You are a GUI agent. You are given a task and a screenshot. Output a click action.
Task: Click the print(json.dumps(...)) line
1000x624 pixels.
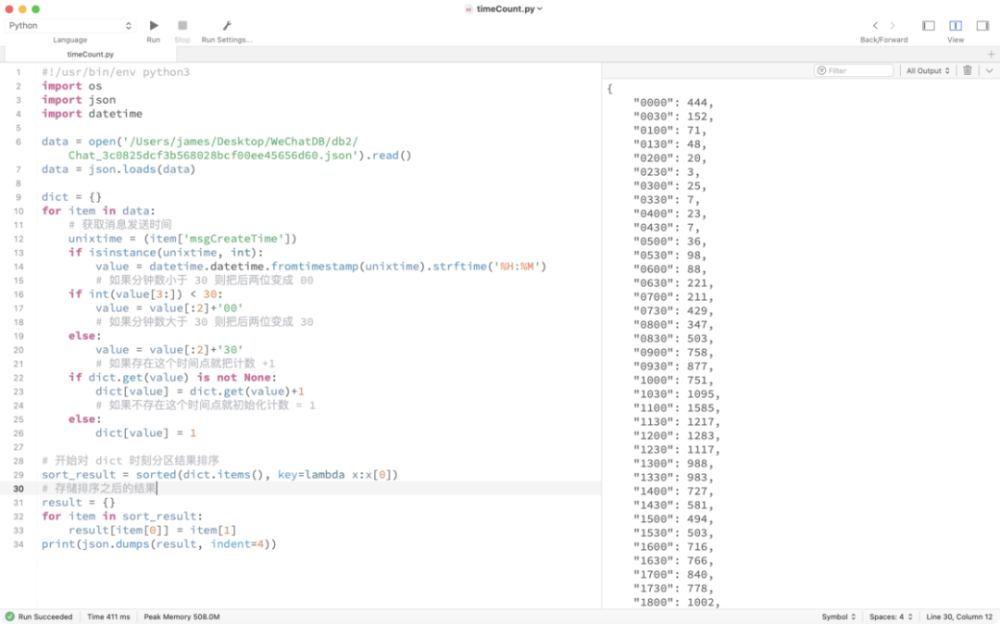pyautogui.click(x=159, y=544)
